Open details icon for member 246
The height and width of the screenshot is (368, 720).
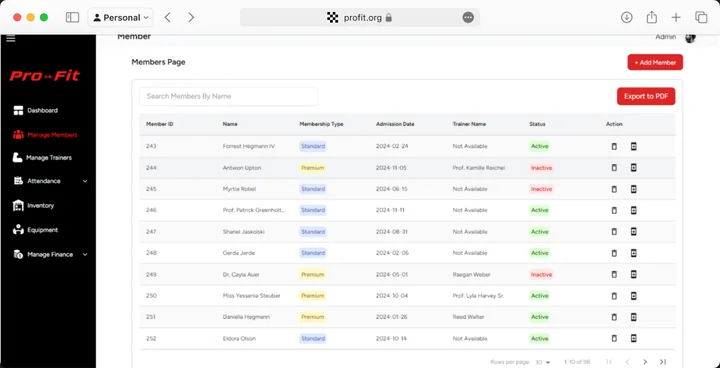(634, 210)
